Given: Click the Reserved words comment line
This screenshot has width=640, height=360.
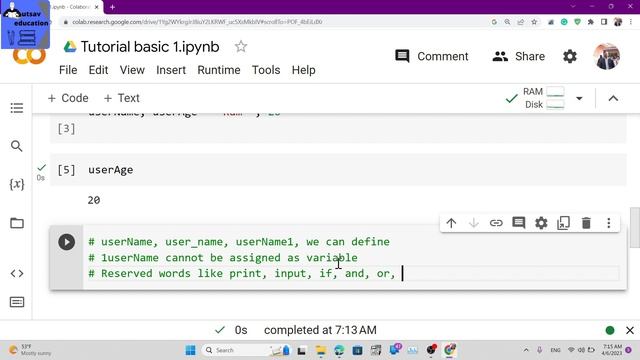Looking at the screenshot, I should 242,273.
